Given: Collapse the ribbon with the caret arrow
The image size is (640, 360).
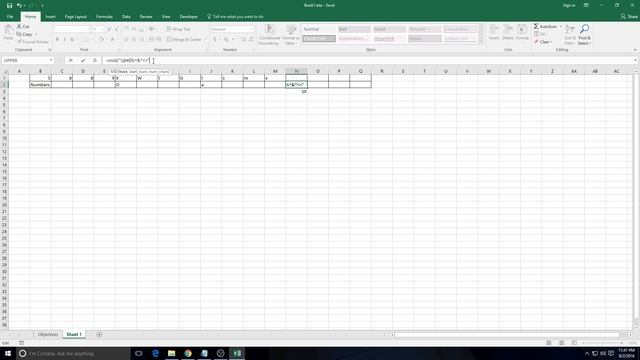Looking at the screenshot, I should 635,50.
